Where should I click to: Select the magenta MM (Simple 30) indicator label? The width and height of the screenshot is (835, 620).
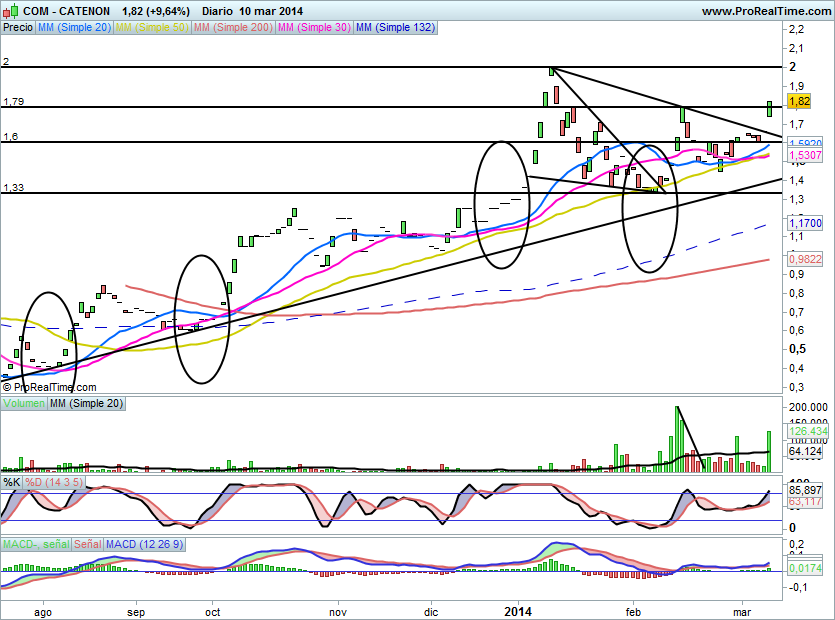pyautogui.click(x=314, y=28)
